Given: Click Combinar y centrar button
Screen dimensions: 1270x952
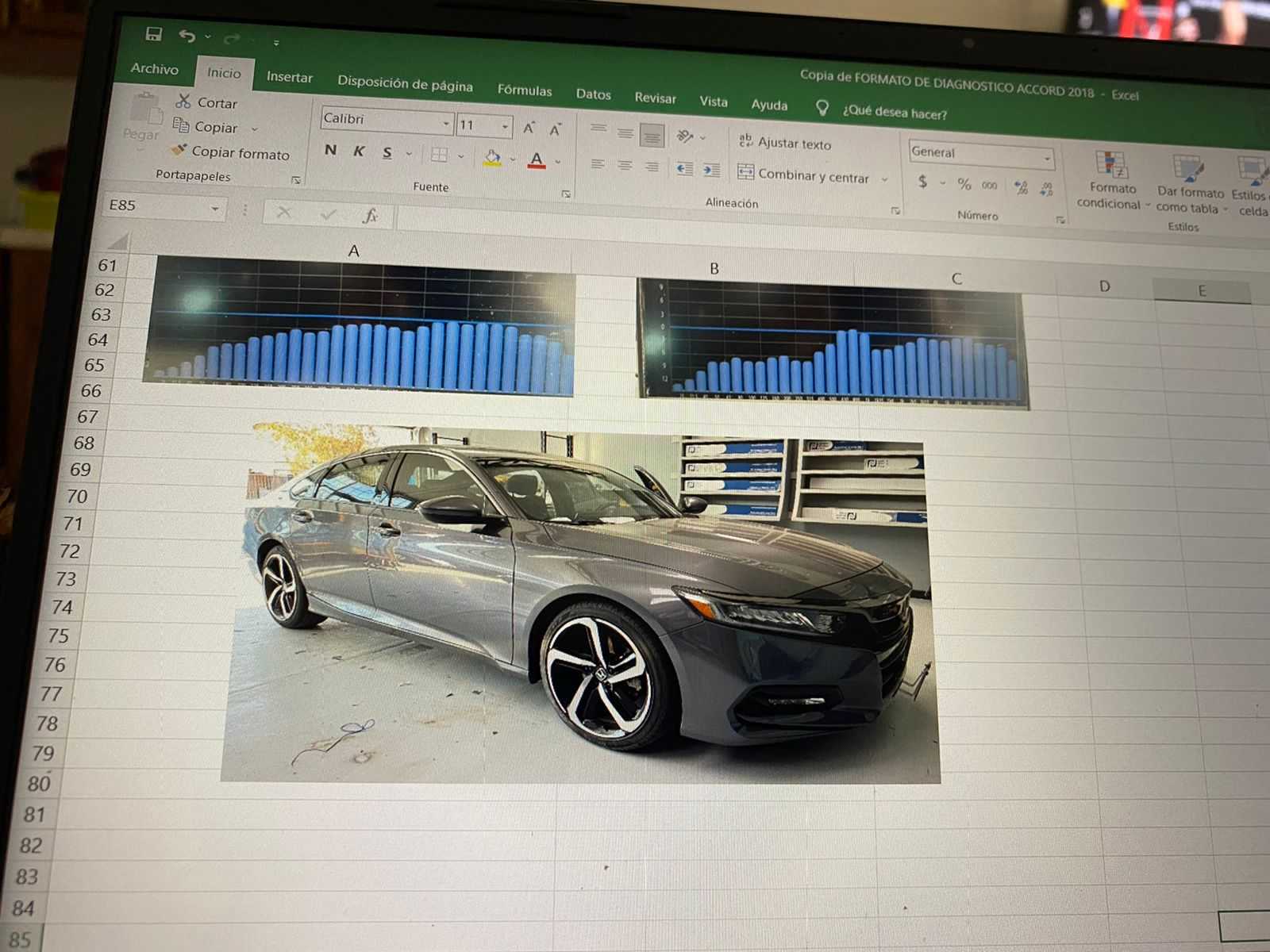Looking at the screenshot, I should pos(804,175).
